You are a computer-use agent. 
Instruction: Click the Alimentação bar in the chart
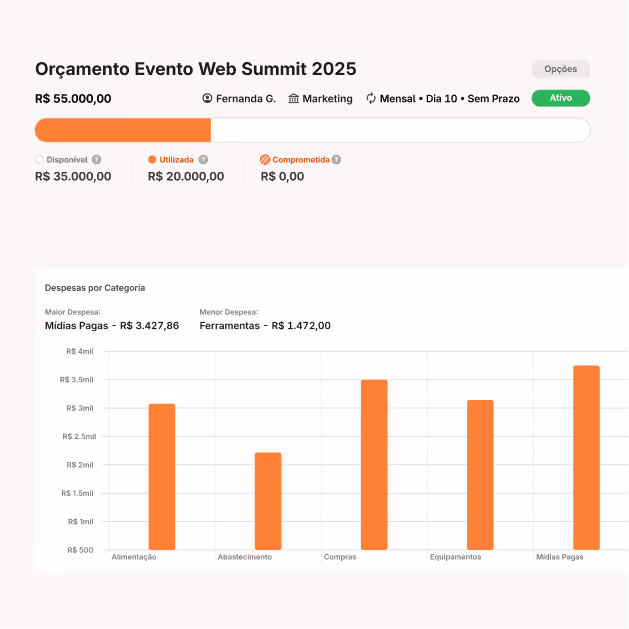click(x=162, y=477)
